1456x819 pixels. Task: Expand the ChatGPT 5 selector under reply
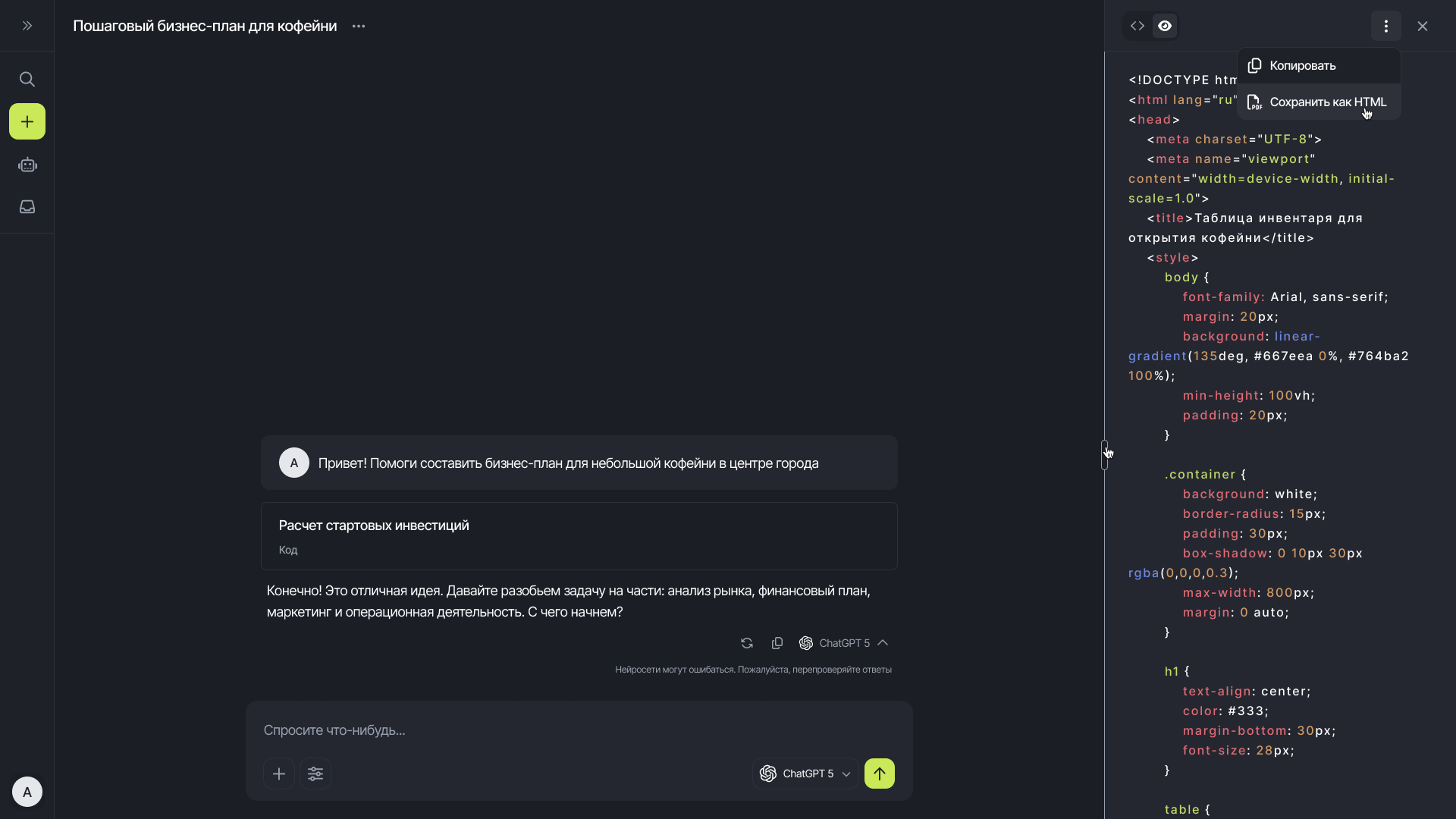tap(843, 643)
